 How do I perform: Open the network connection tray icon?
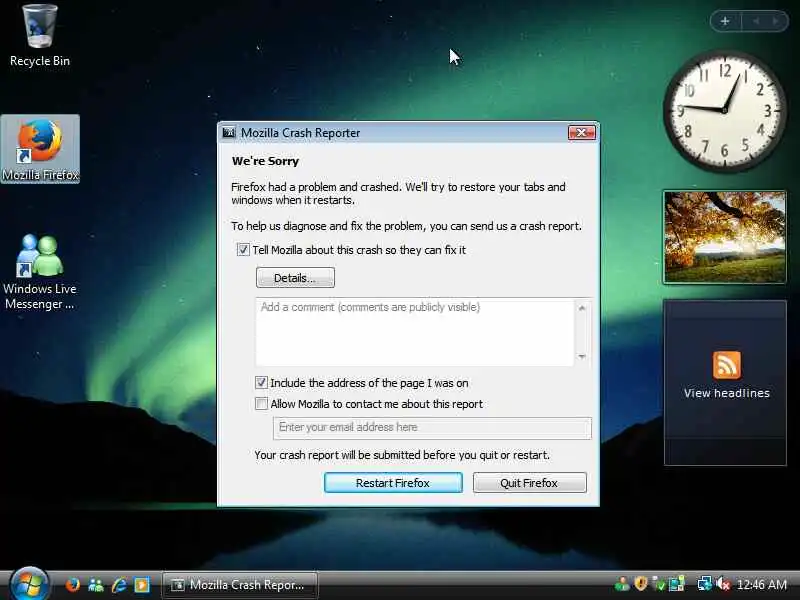(x=705, y=584)
